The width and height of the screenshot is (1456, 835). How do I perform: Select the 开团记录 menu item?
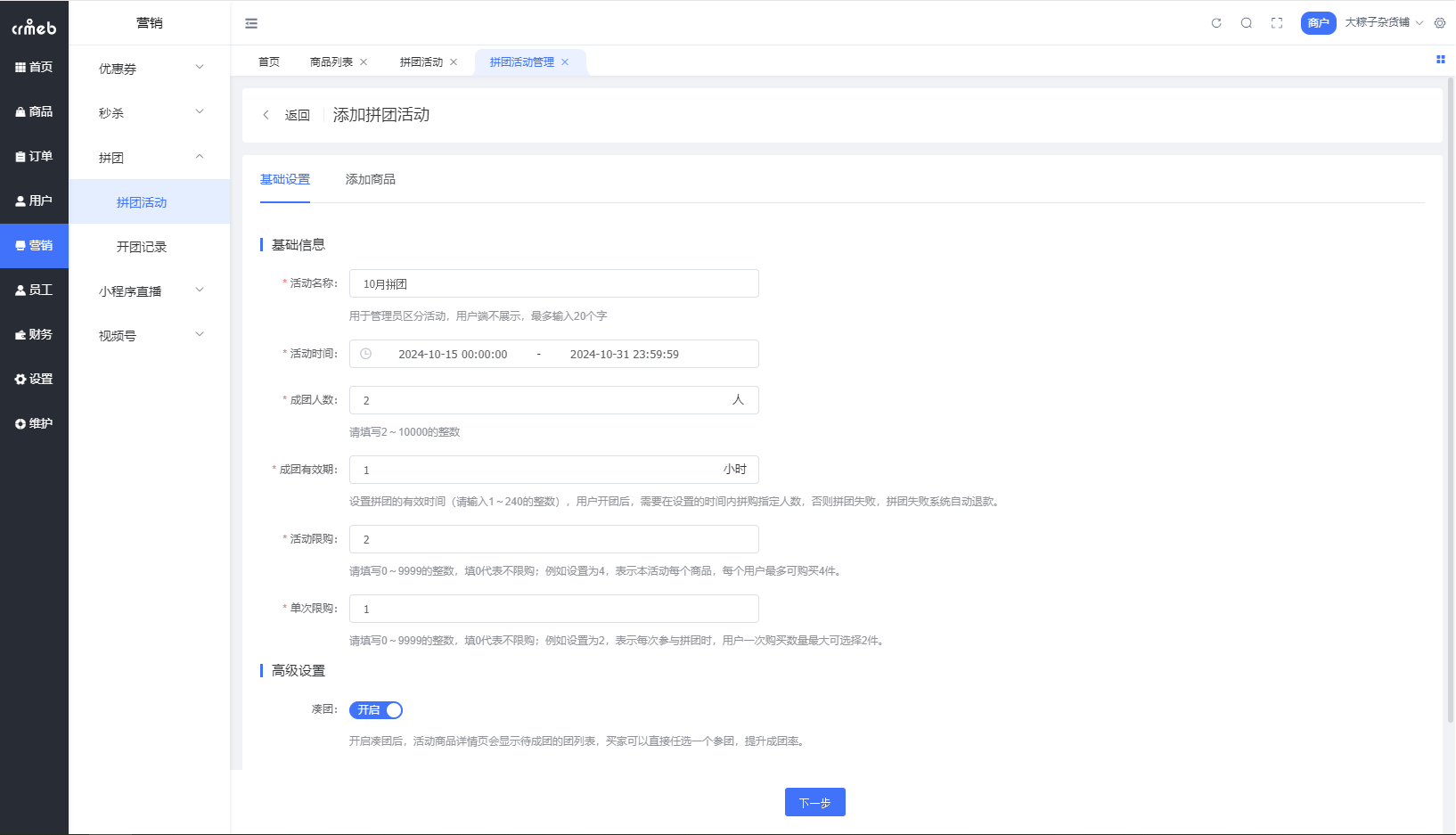coord(141,246)
